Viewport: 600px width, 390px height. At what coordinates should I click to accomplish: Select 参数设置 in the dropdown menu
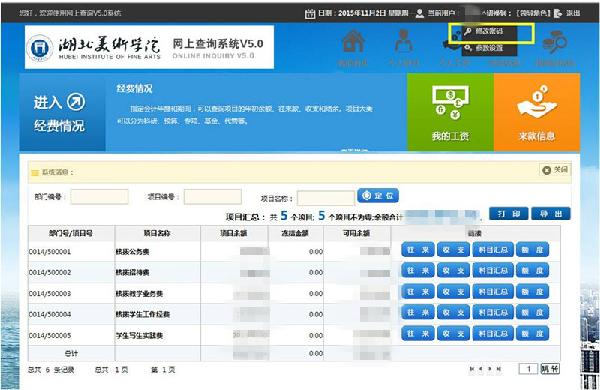tap(489, 48)
